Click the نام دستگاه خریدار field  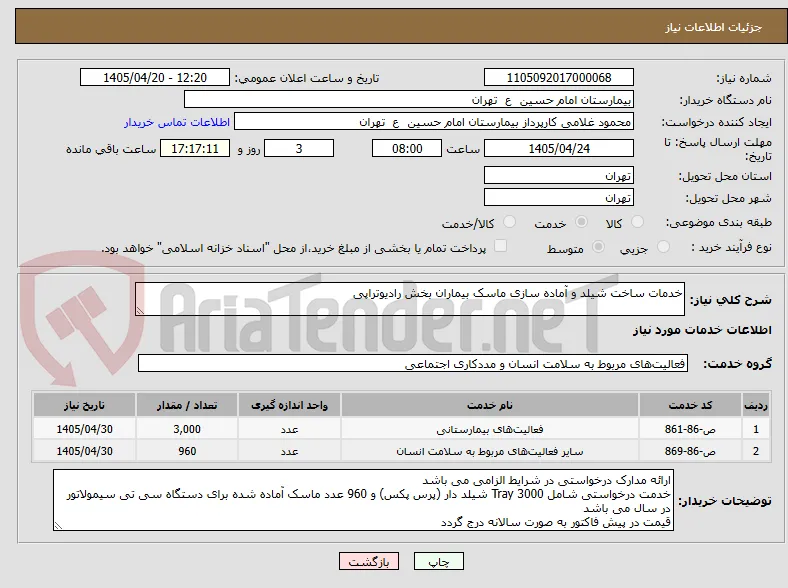click(x=409, y=100)
